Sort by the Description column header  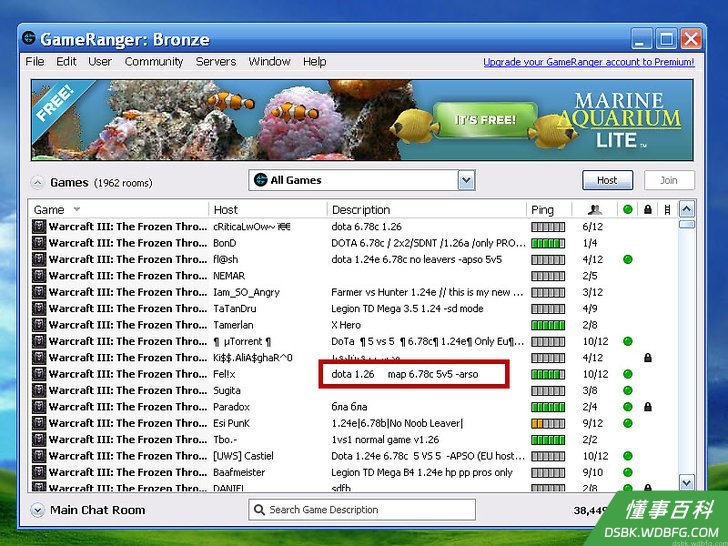tap(426, 210)
